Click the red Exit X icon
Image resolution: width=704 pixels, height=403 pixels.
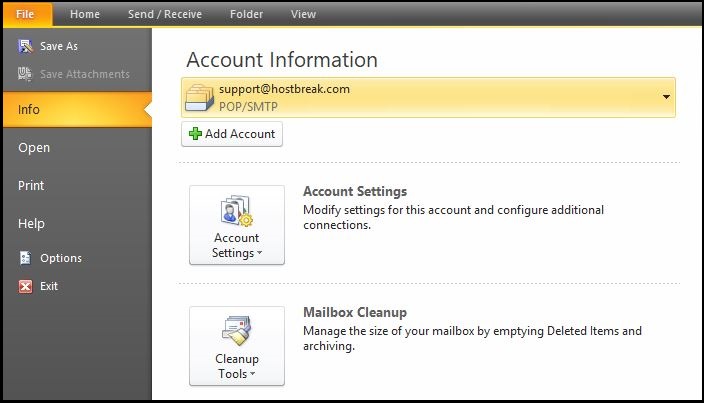tap(25, 286)
